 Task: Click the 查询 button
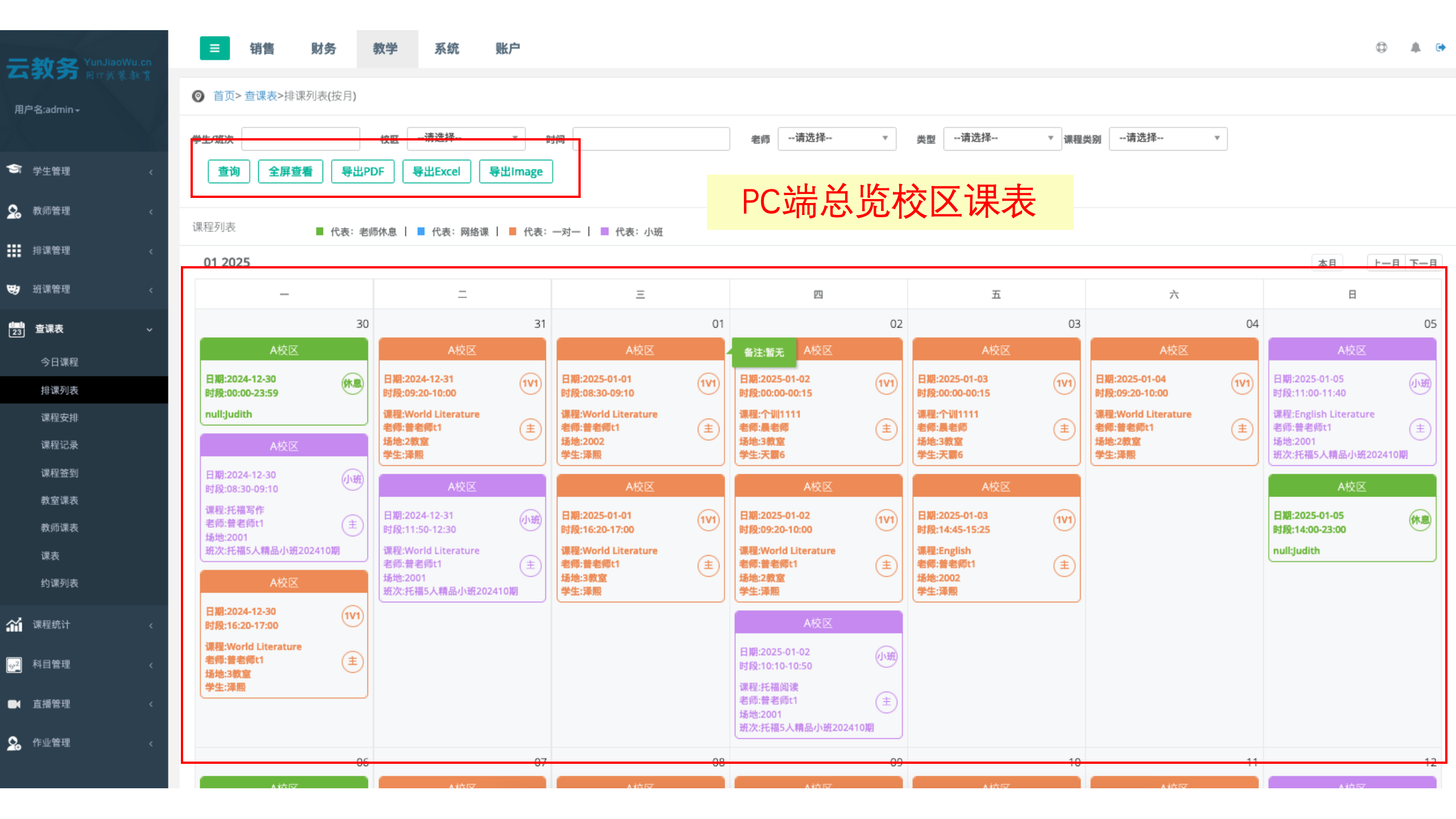(229, 172)
